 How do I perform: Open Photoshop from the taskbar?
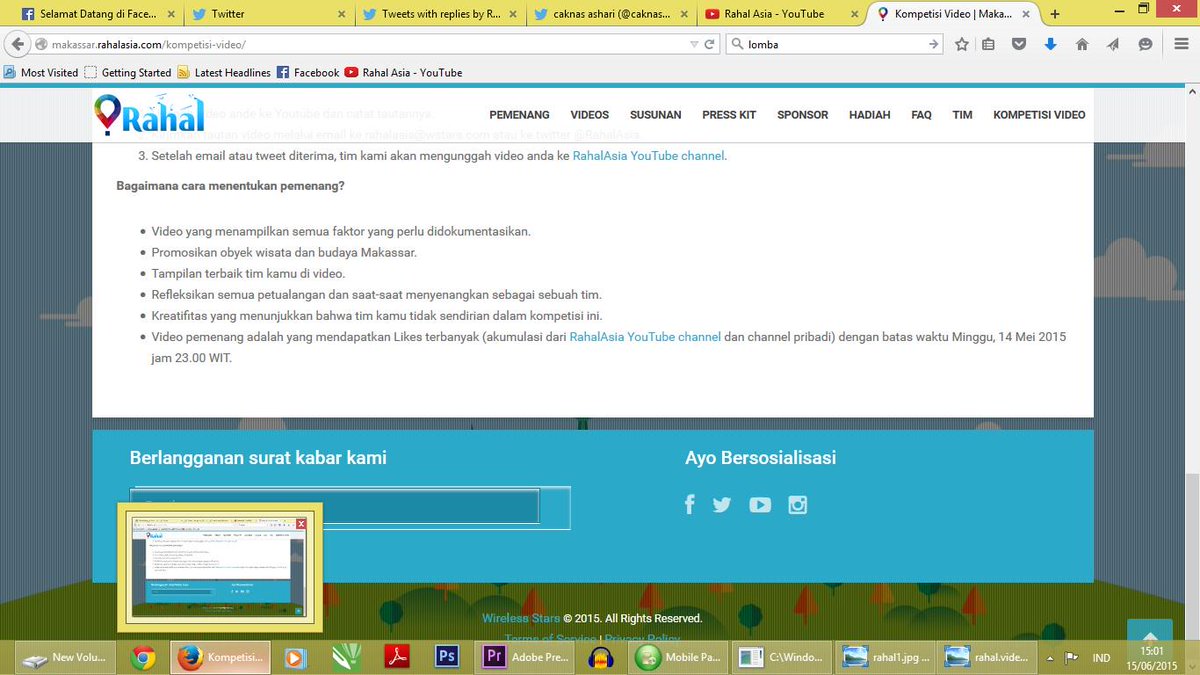click(446, 657)
